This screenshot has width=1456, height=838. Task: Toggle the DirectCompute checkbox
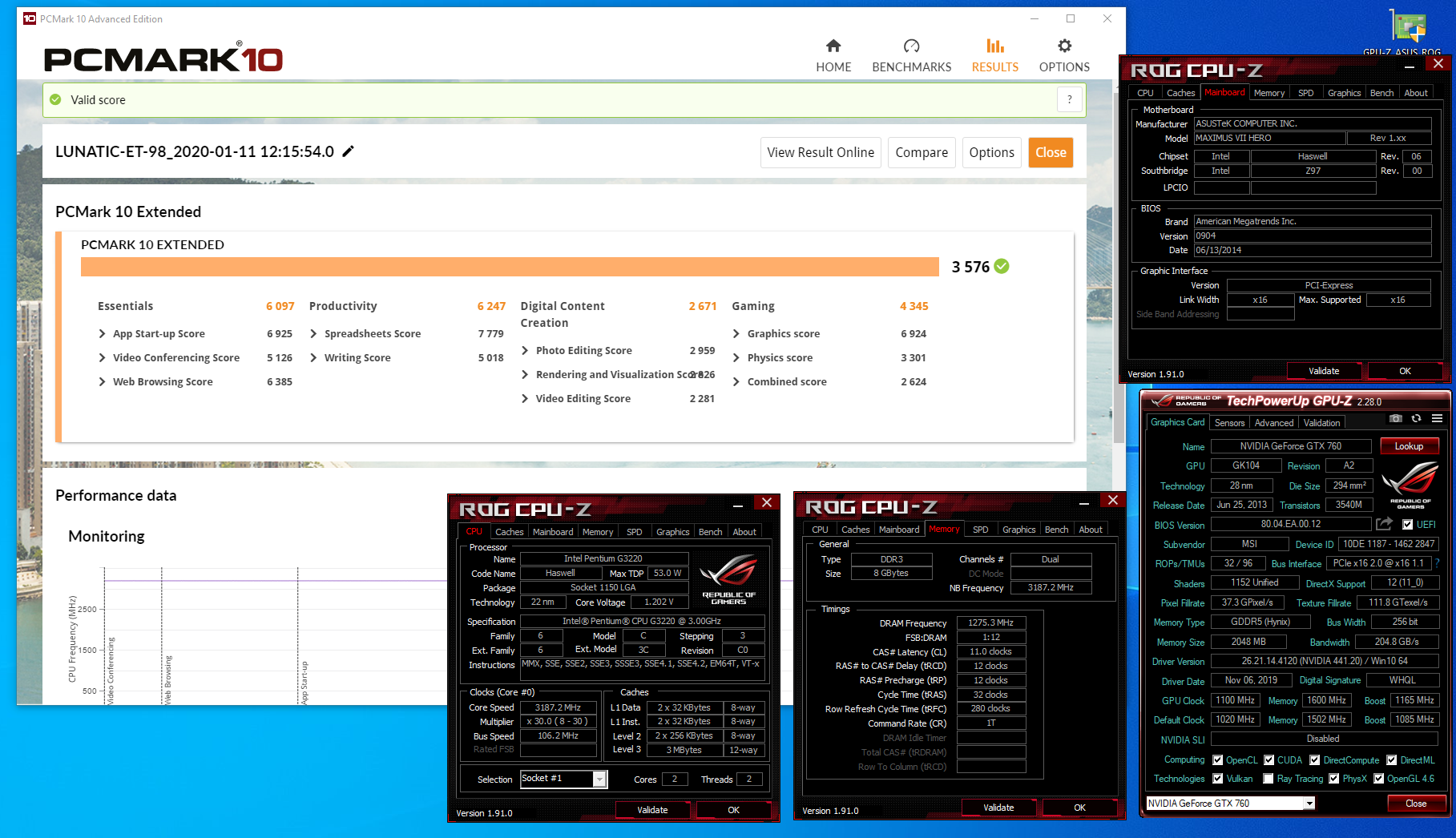click(x=1315, y=760)
